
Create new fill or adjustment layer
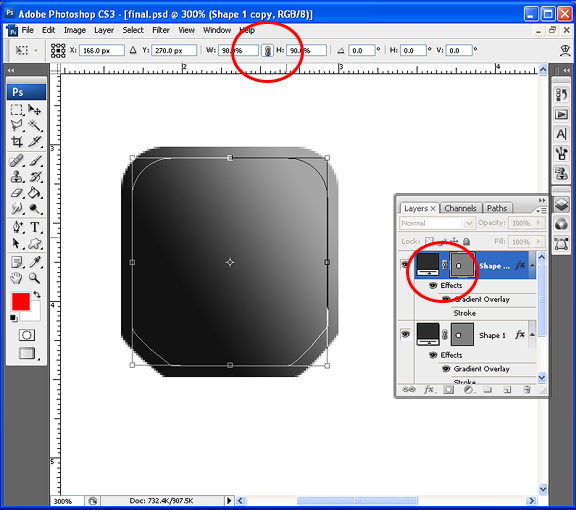468,389
